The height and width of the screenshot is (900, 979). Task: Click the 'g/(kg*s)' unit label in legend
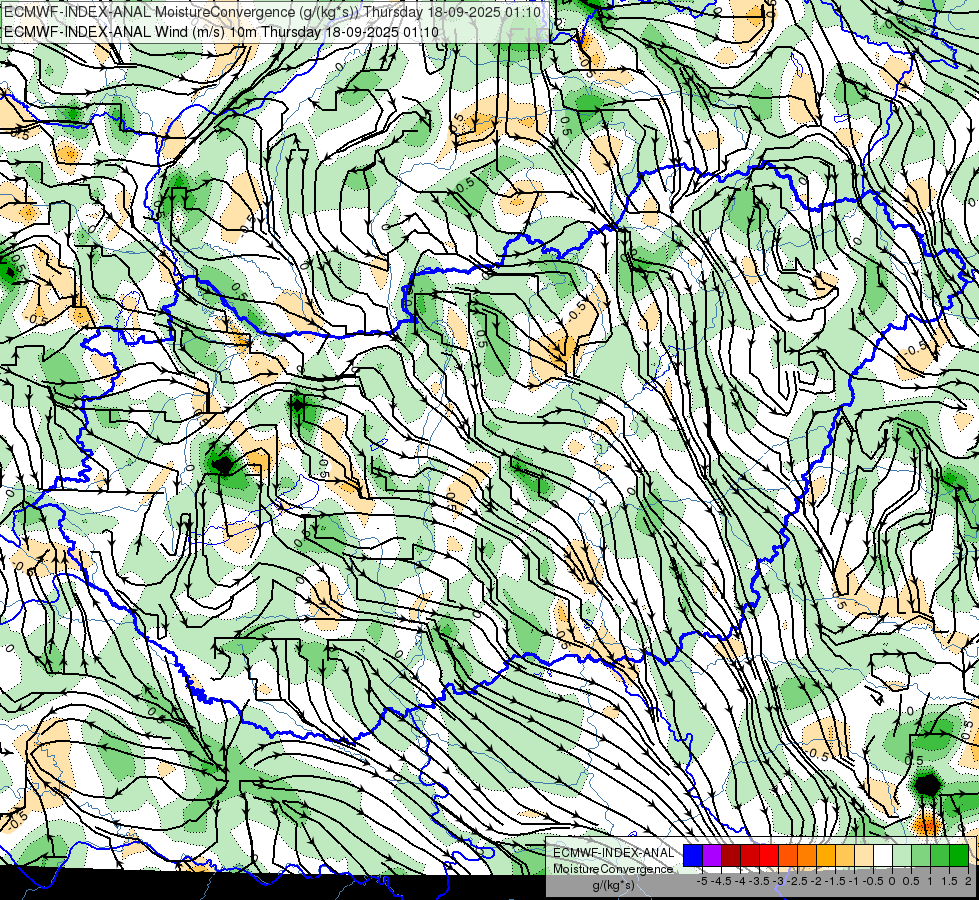tap(613, 885)
